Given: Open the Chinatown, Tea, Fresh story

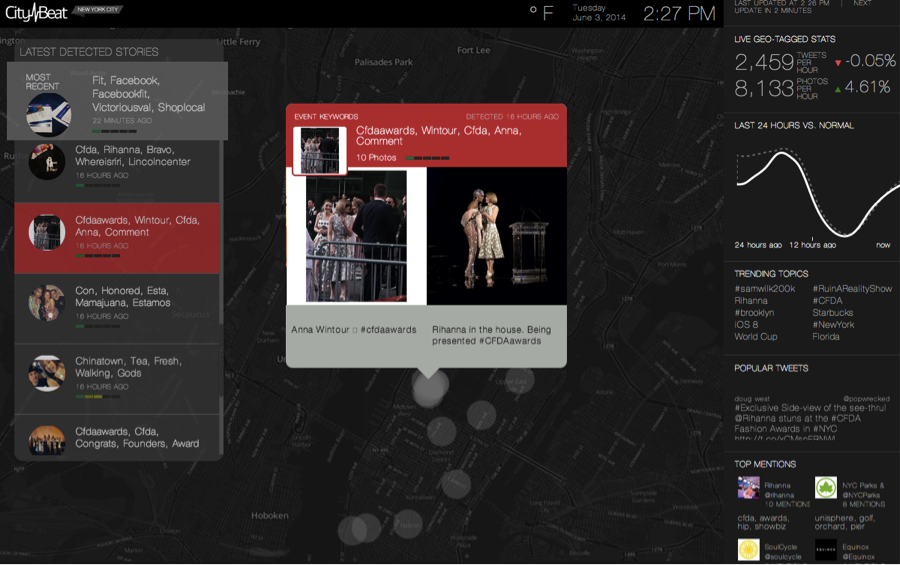Looking at the screenshot, I should (x=117, y=379).
